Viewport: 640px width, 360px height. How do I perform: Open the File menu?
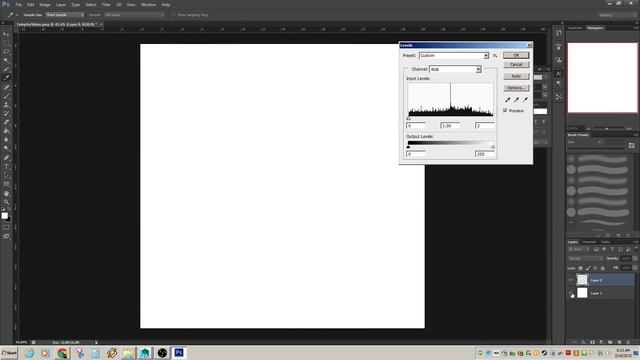[19, 4]
